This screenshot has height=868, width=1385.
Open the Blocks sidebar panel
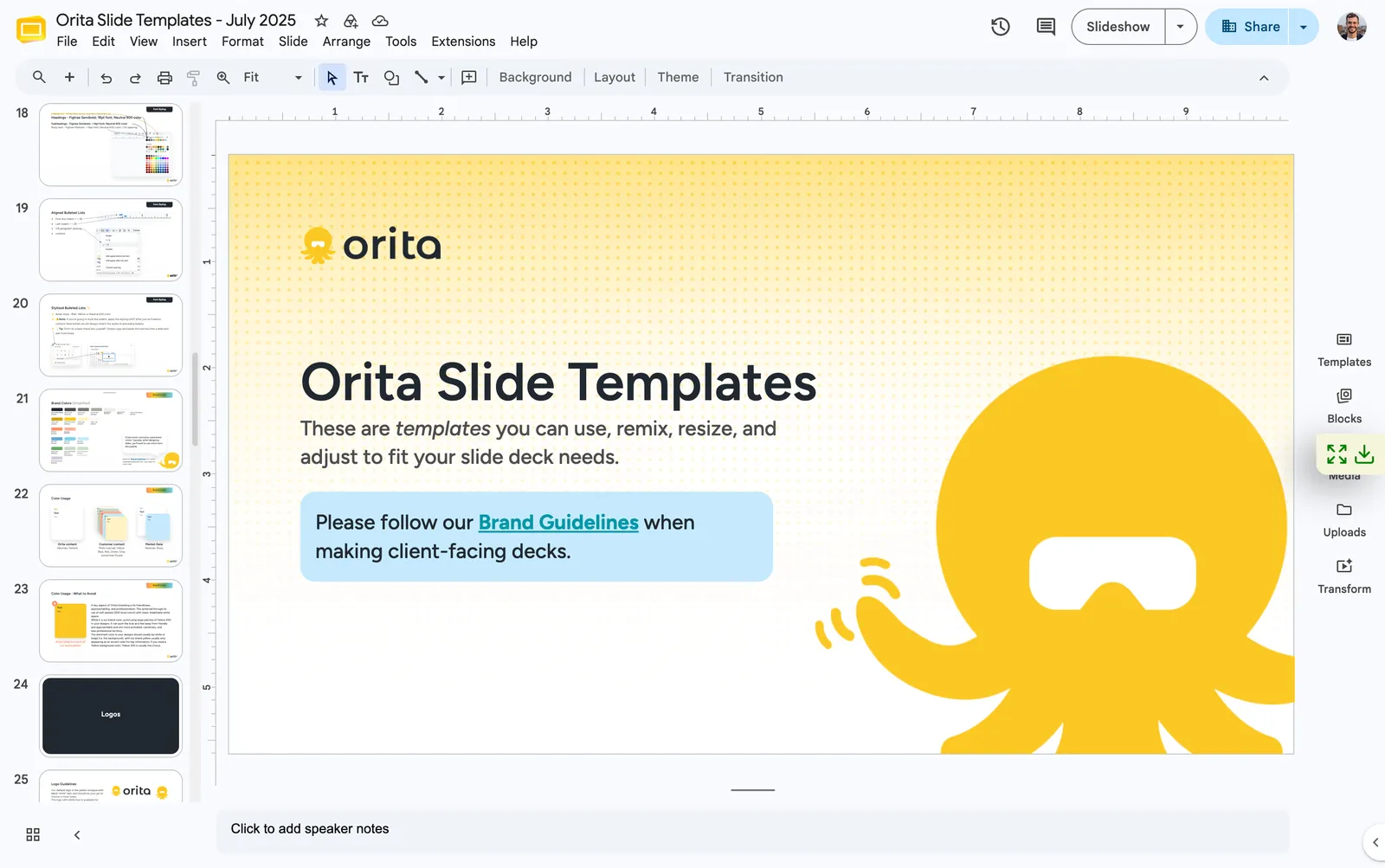point(1344,406)
